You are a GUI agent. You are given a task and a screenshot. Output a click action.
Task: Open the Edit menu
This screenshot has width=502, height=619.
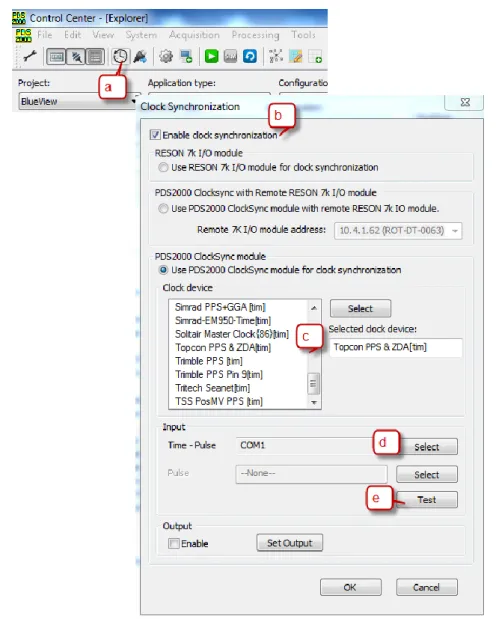coord(73,35)
